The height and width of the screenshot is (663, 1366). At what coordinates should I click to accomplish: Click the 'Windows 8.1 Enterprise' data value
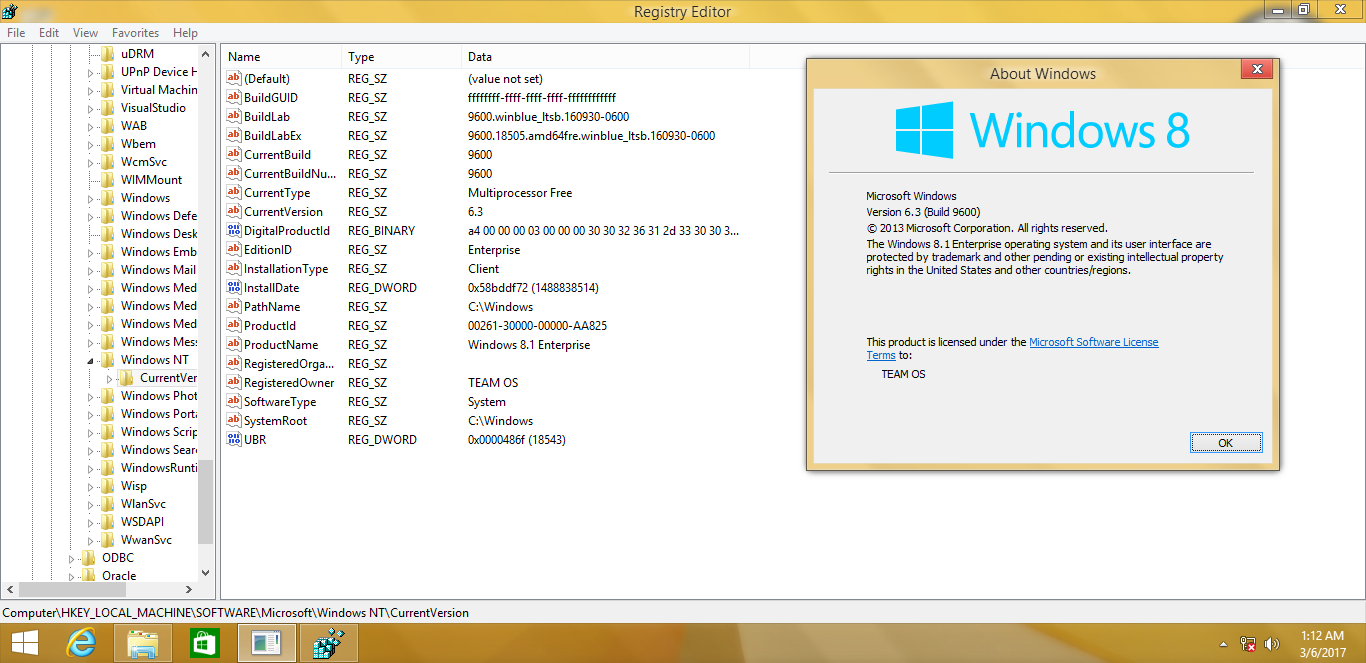pyautogui.click(x=529, y=345)
